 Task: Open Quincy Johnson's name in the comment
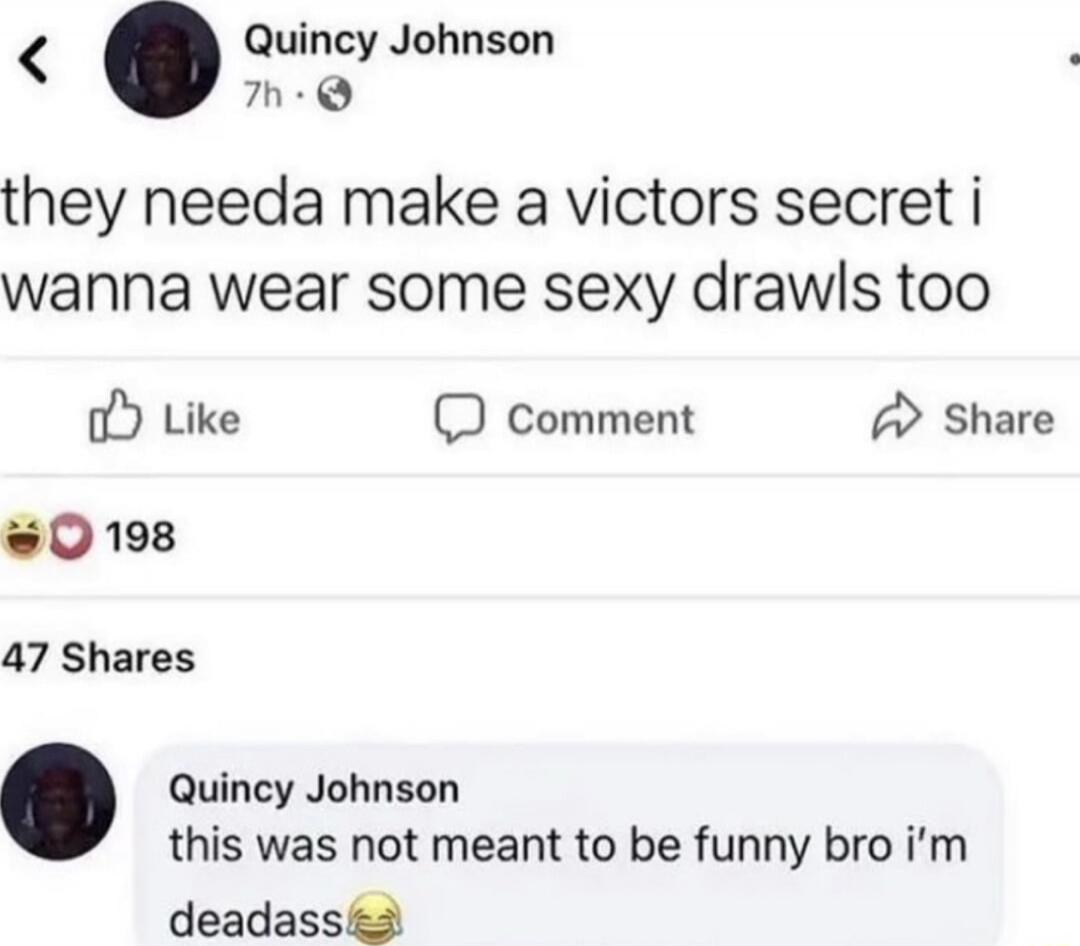(312, 787)
